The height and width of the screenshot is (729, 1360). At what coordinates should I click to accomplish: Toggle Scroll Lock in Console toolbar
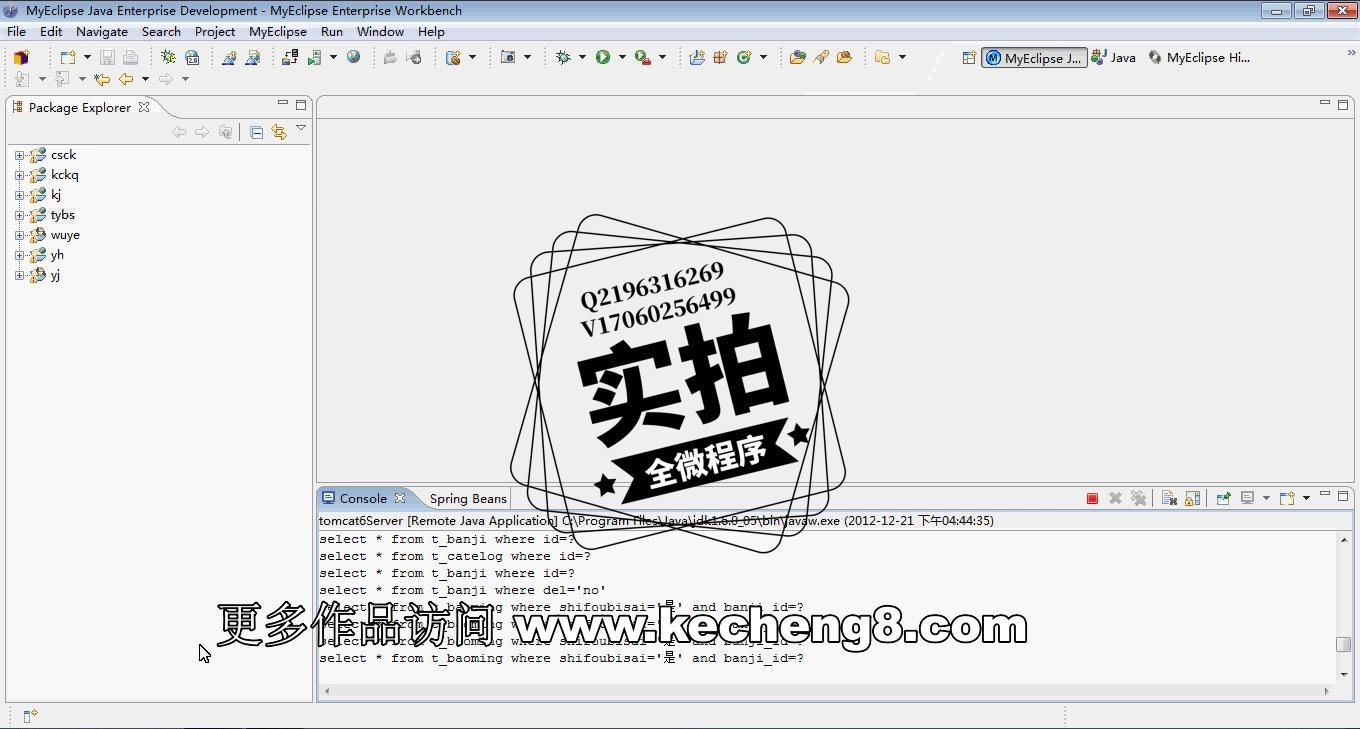click(x=1192, y=498)
